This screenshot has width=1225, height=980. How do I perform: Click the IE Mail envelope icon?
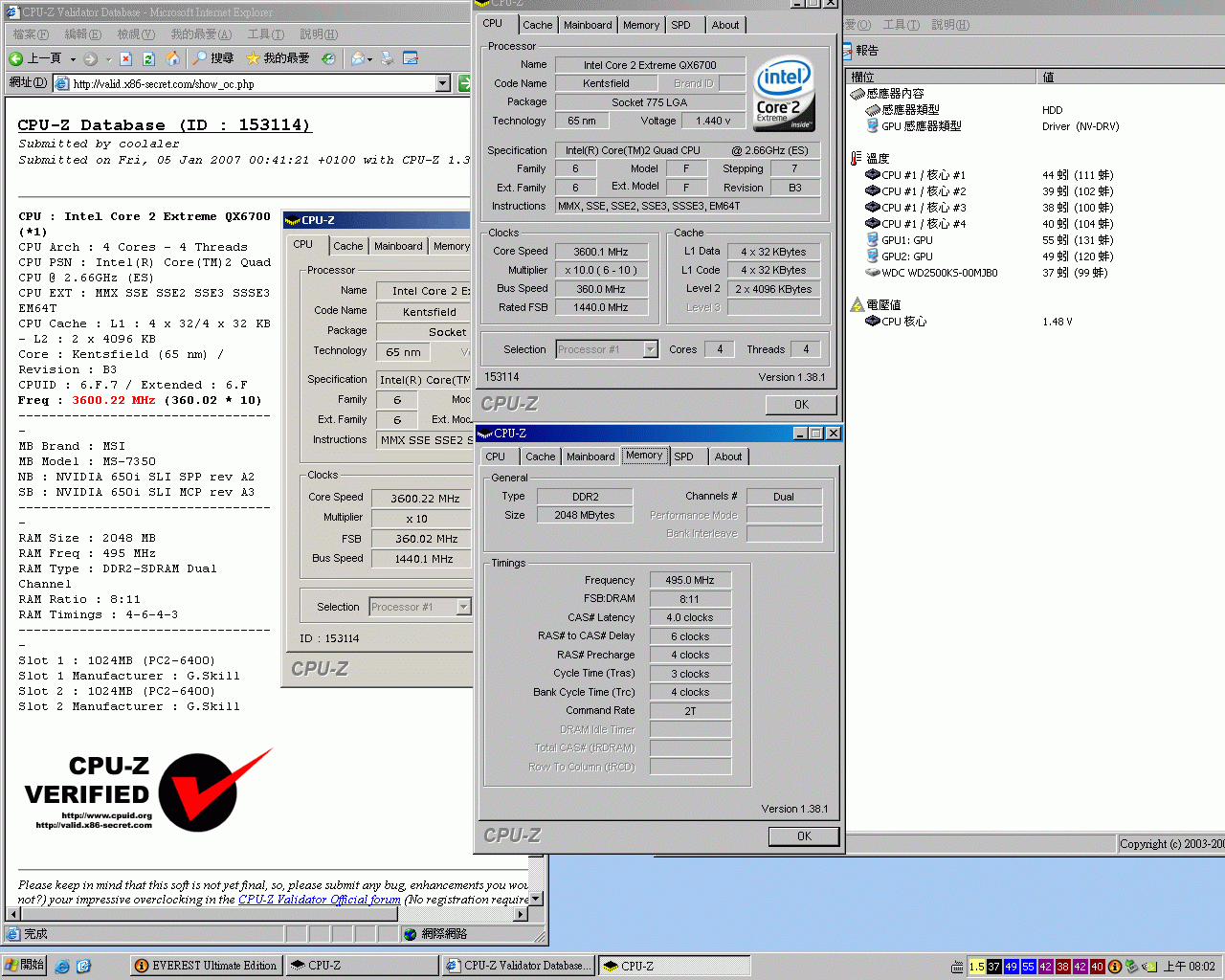pos(358,58)
